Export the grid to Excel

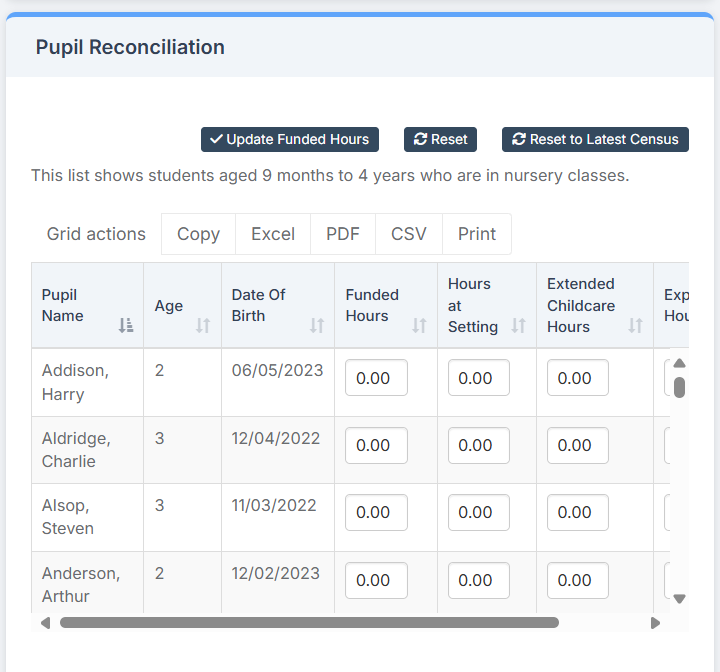(273, 234)
